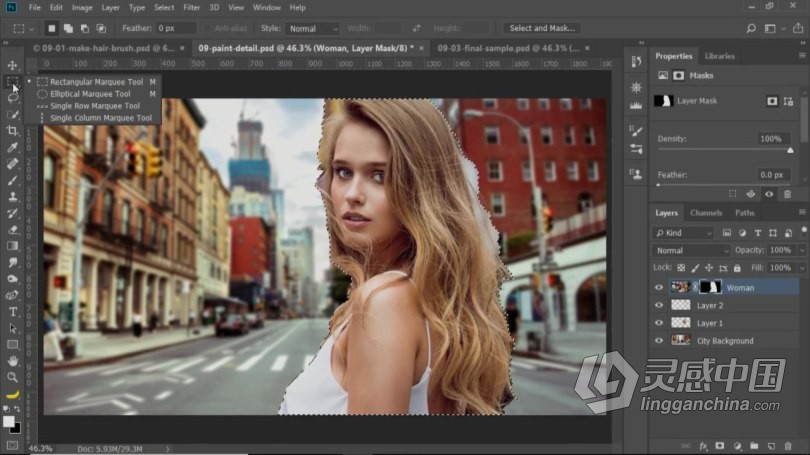Open the search magnifier icon
The width and height of the screenshot is (810, 455).
point(751,28)
